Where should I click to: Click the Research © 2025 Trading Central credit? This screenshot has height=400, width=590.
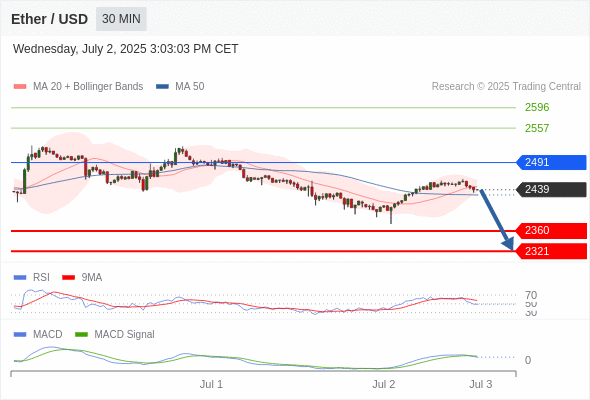(506, 87)
